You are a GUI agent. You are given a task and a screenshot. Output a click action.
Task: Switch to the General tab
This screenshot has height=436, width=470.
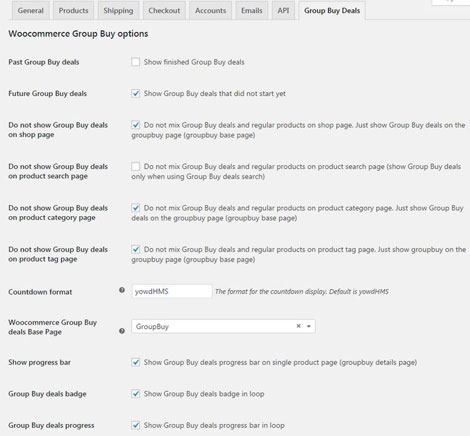coord(31,11)
